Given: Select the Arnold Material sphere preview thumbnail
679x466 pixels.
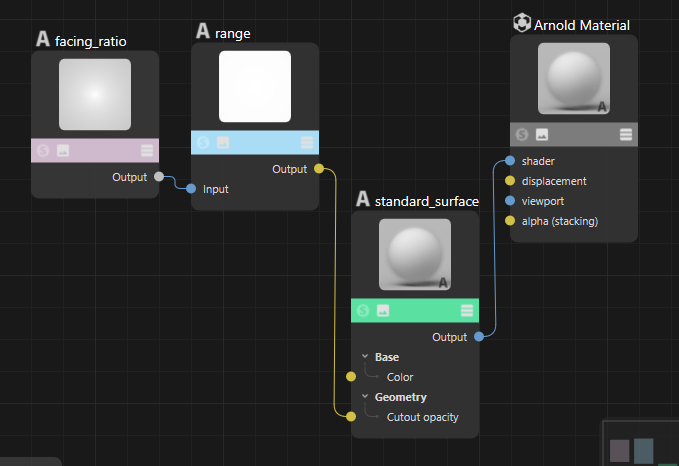Looking at the screenshot, I should click(x=574, y=78).
